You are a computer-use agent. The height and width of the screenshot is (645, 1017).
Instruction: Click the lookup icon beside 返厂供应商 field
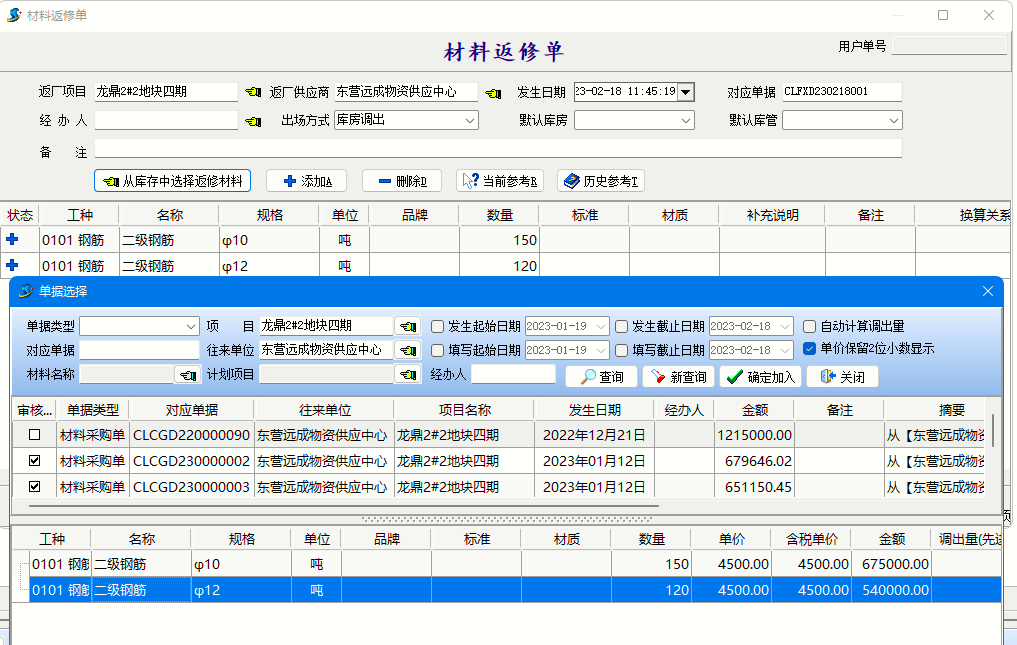493,92
